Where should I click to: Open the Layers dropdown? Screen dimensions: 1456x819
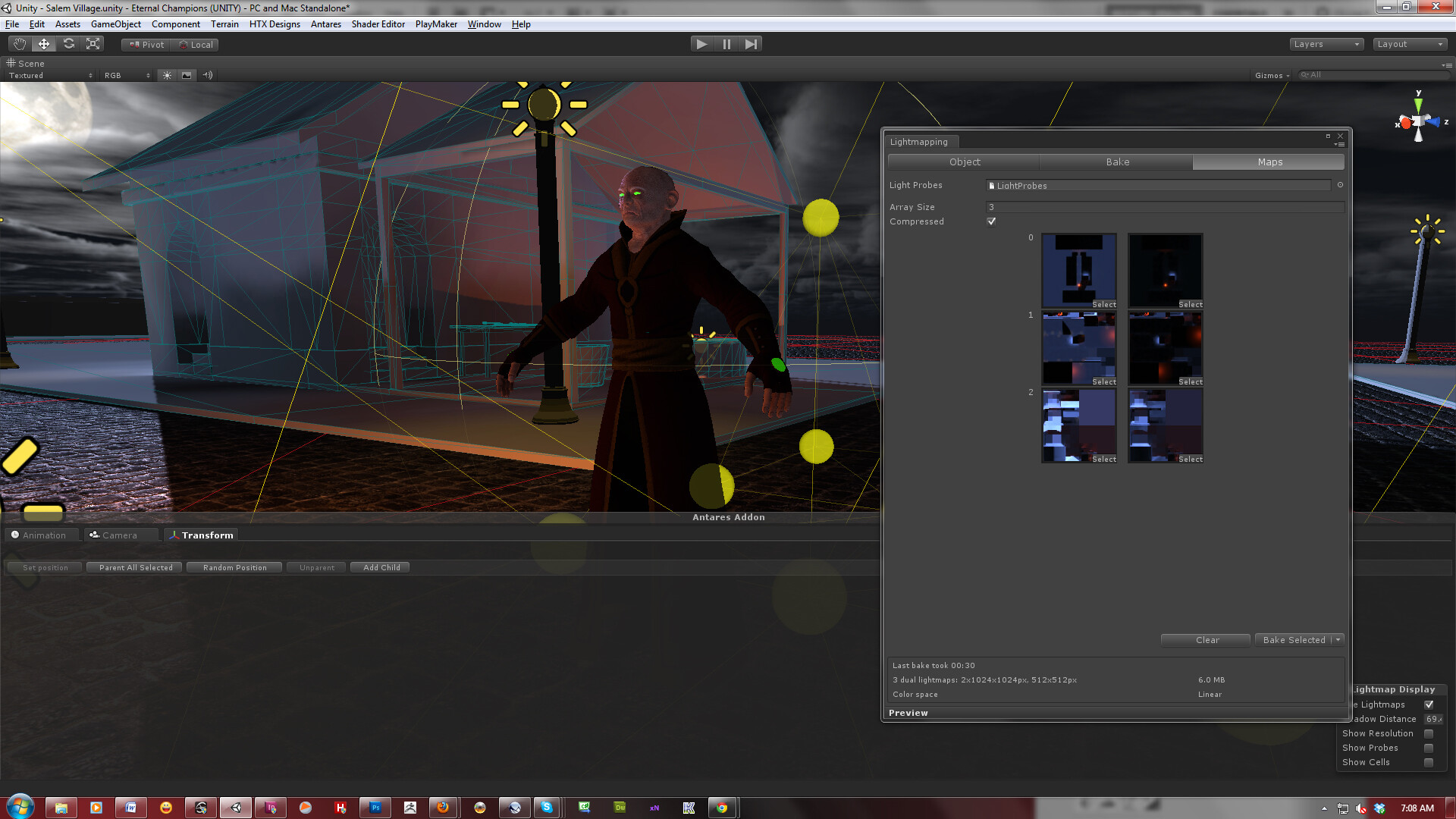1326,43
